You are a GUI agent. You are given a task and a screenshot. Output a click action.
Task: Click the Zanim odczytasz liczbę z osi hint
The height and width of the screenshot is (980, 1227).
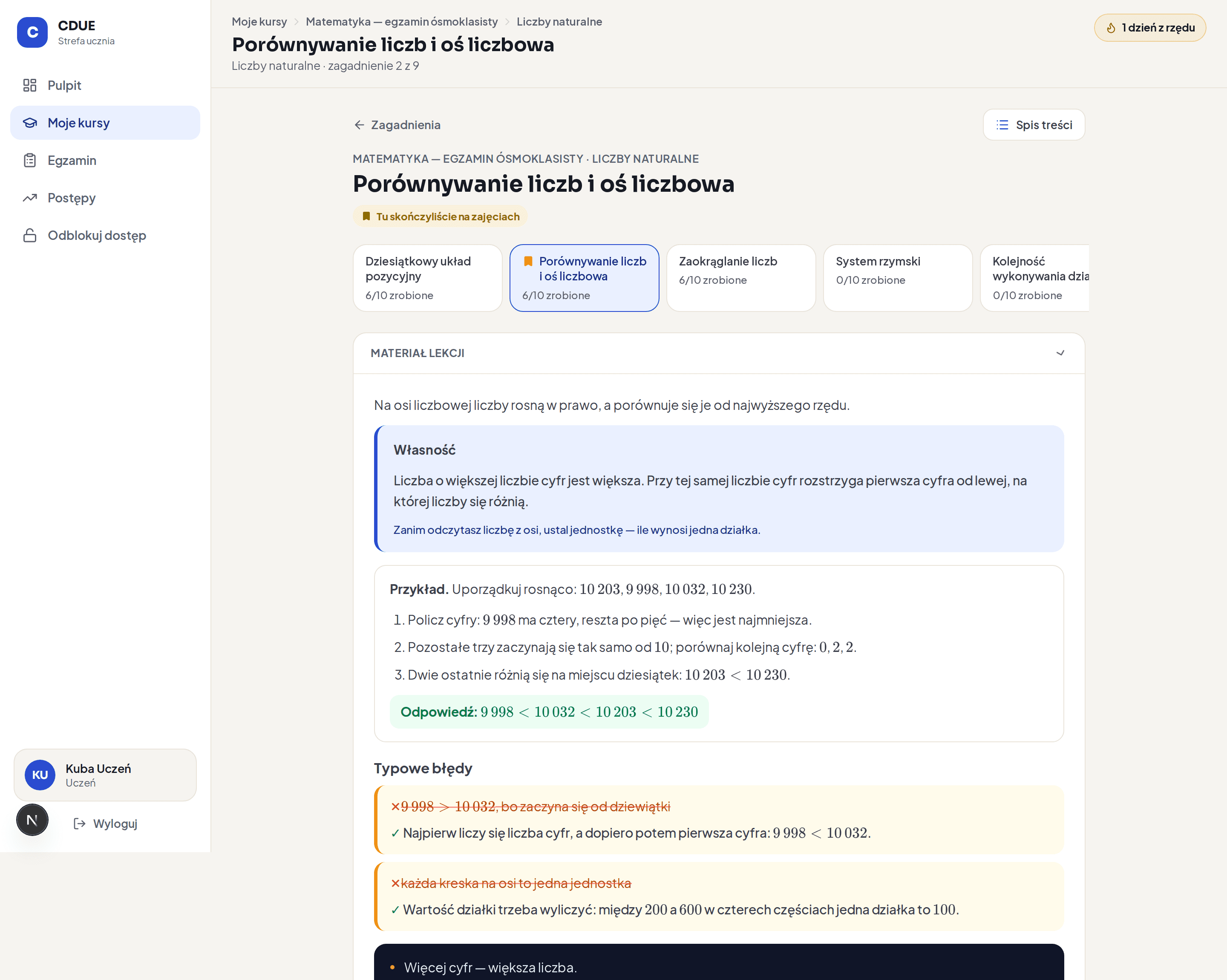576,530
